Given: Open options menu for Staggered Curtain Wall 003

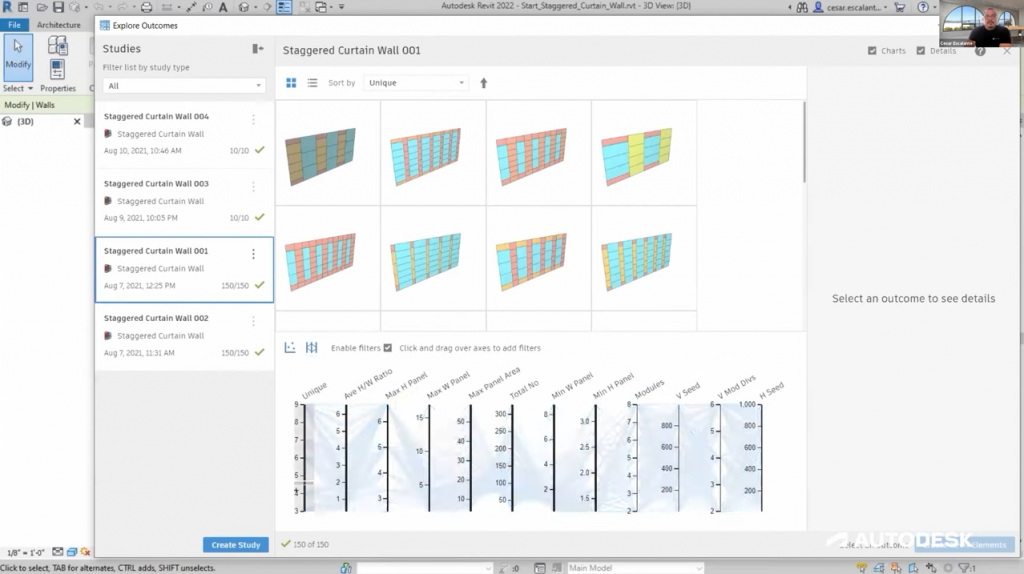Looking at the screenshot, I should coord(253,187).
